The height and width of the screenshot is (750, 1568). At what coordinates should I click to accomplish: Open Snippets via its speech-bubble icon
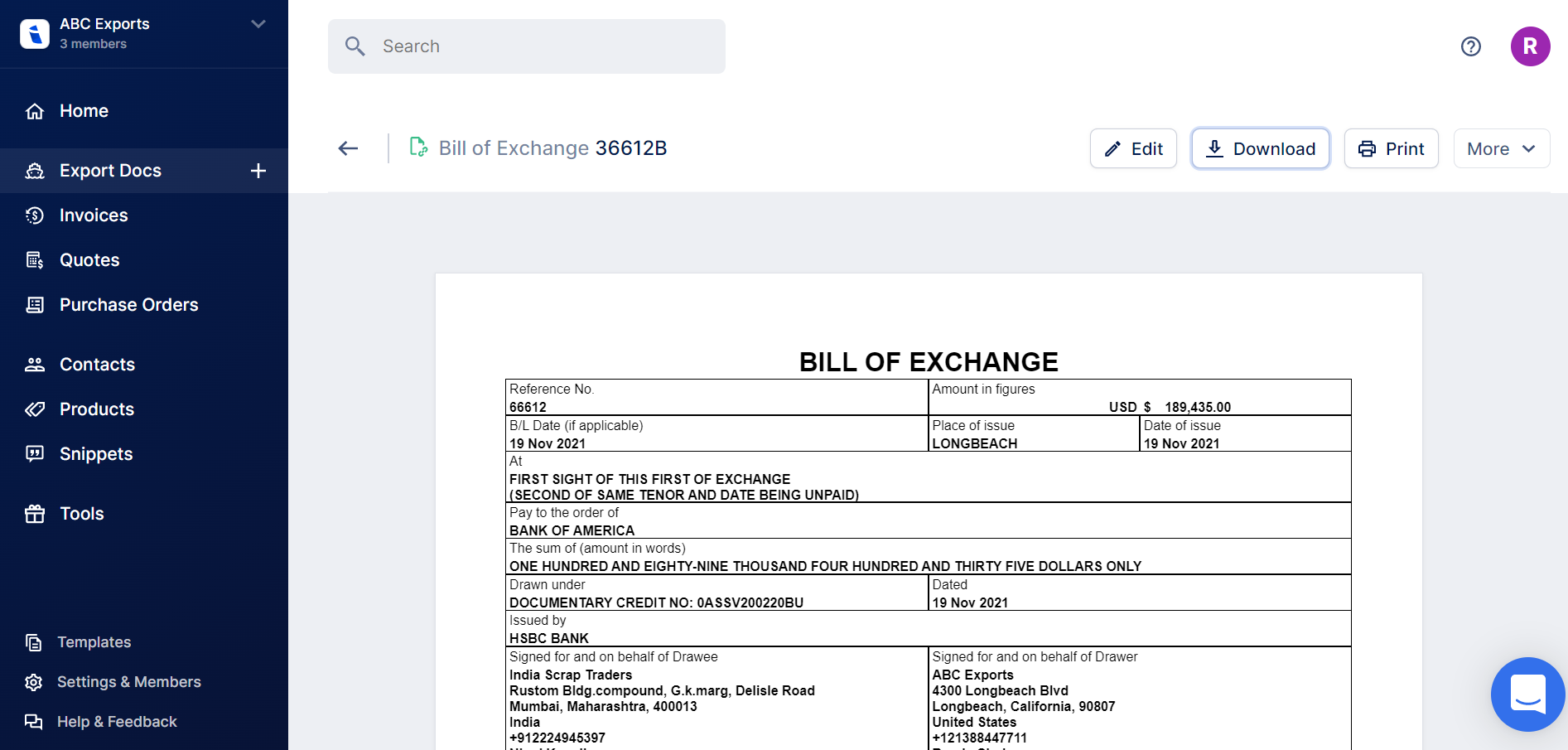tap(34, 453)
